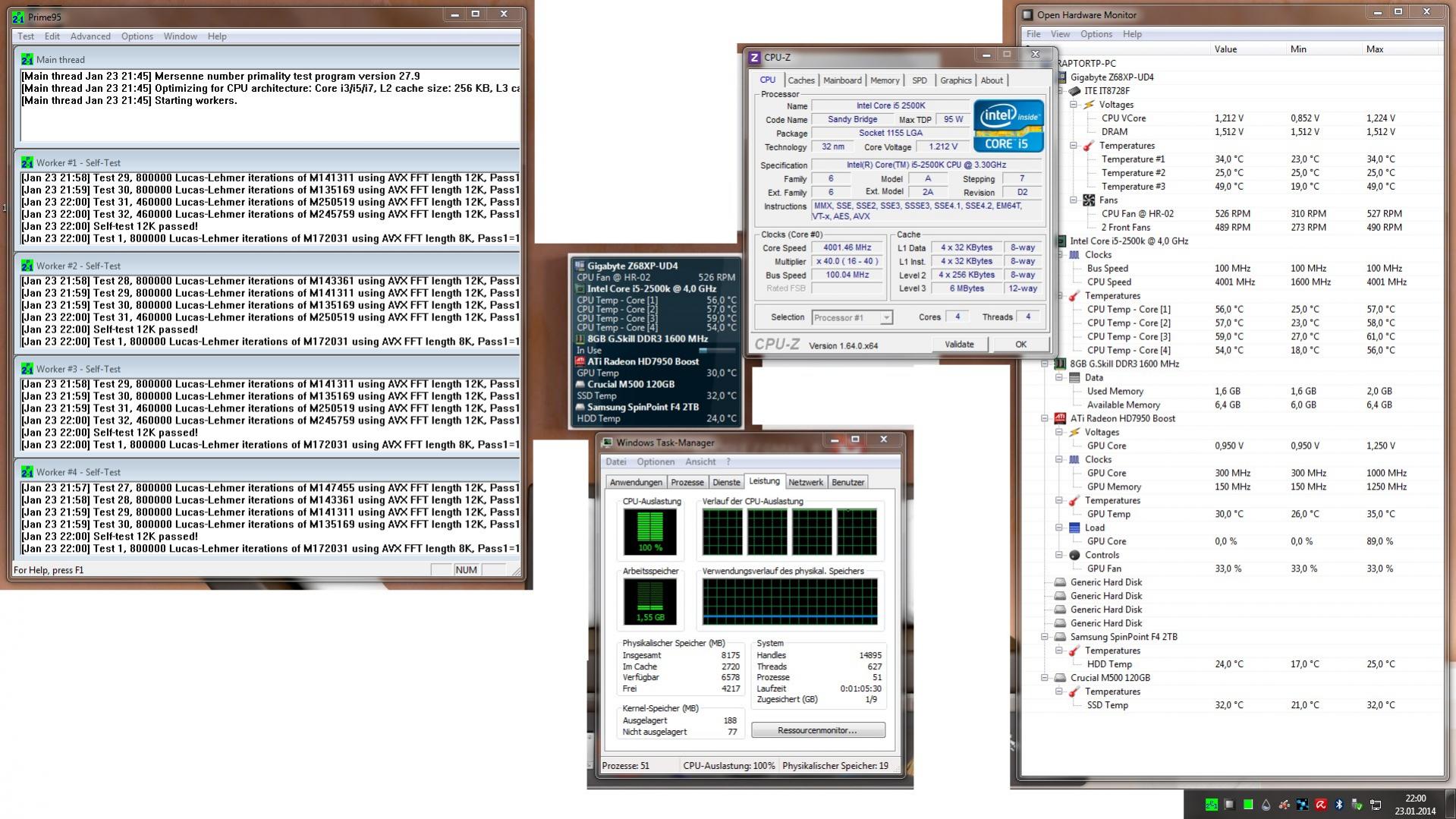
Task: Switch to the Prozesse tab in Task-Manager
Action: tap(687, 482)
